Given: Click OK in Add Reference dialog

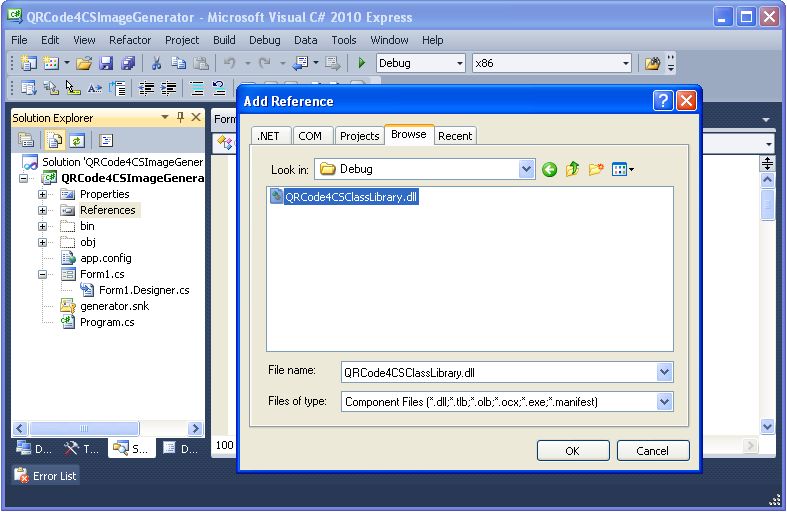Looking at the screenshot, I should (573, 451).
